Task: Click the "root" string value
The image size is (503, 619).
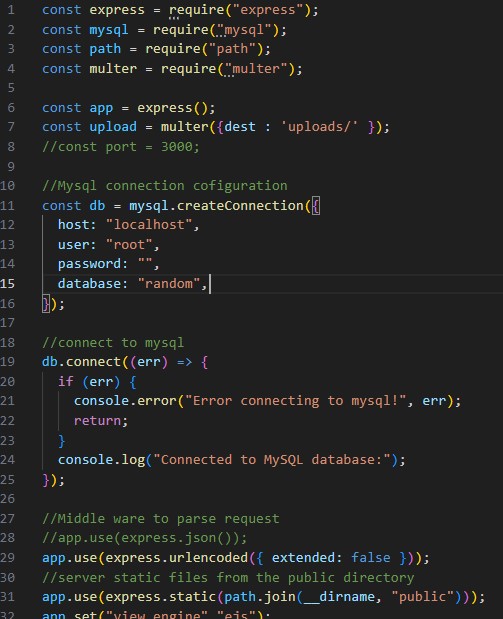Action: tap(129, 245)
